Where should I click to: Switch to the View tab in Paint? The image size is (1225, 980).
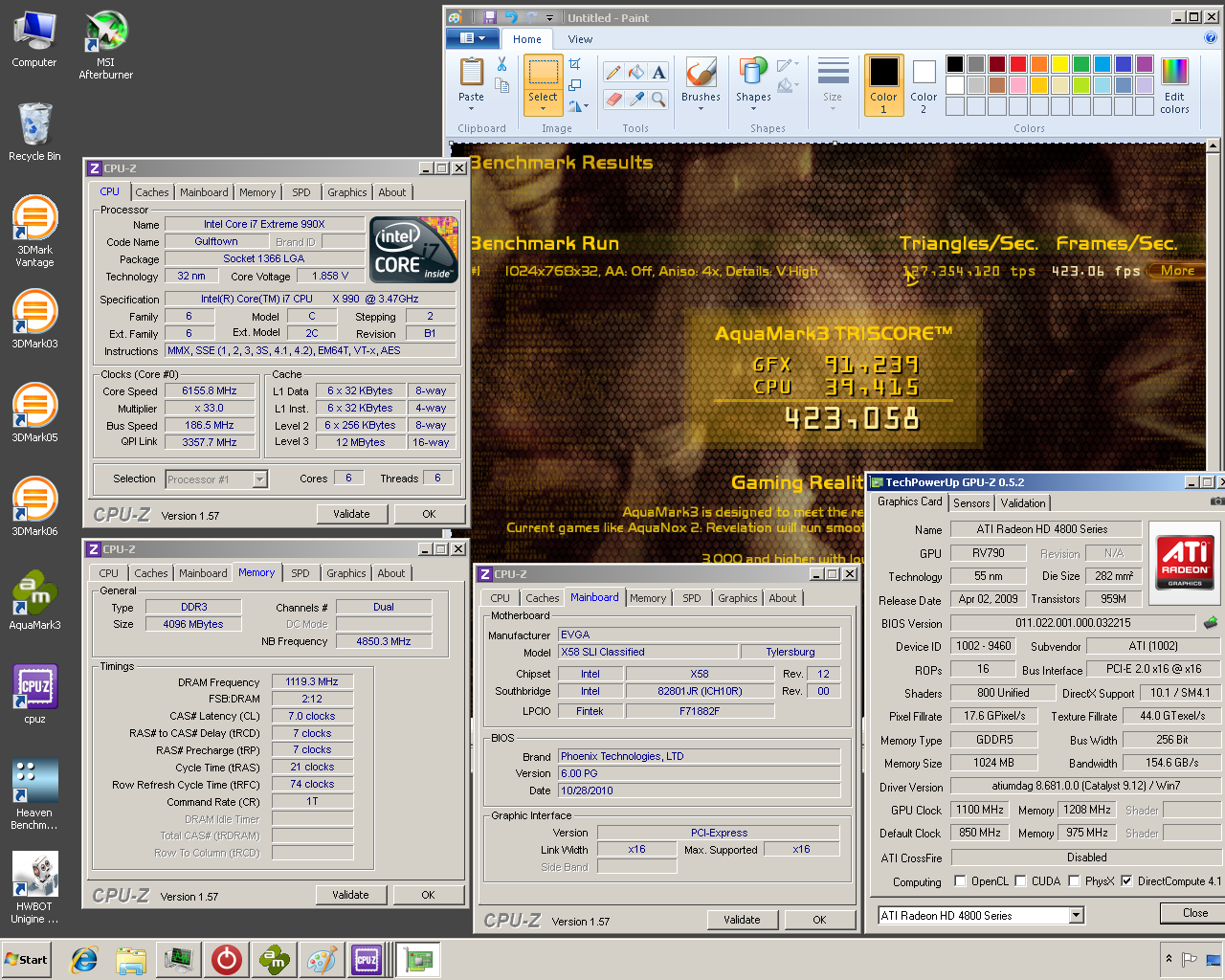click(x=580, y=39)
